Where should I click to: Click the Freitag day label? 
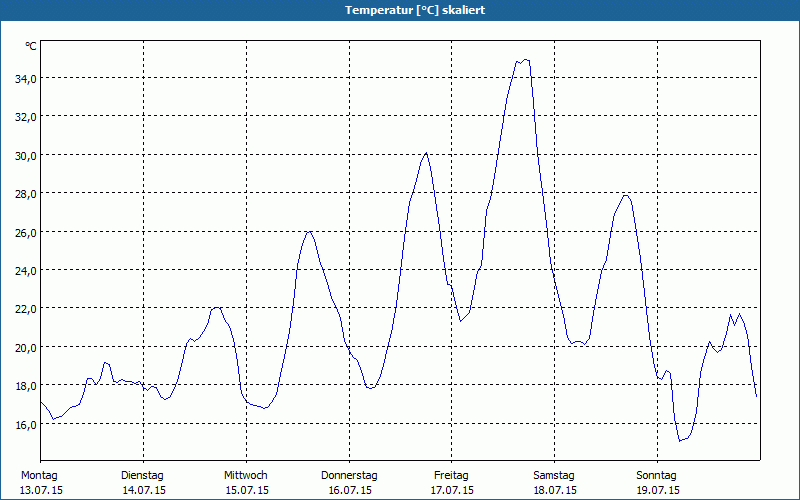[451, 475]
